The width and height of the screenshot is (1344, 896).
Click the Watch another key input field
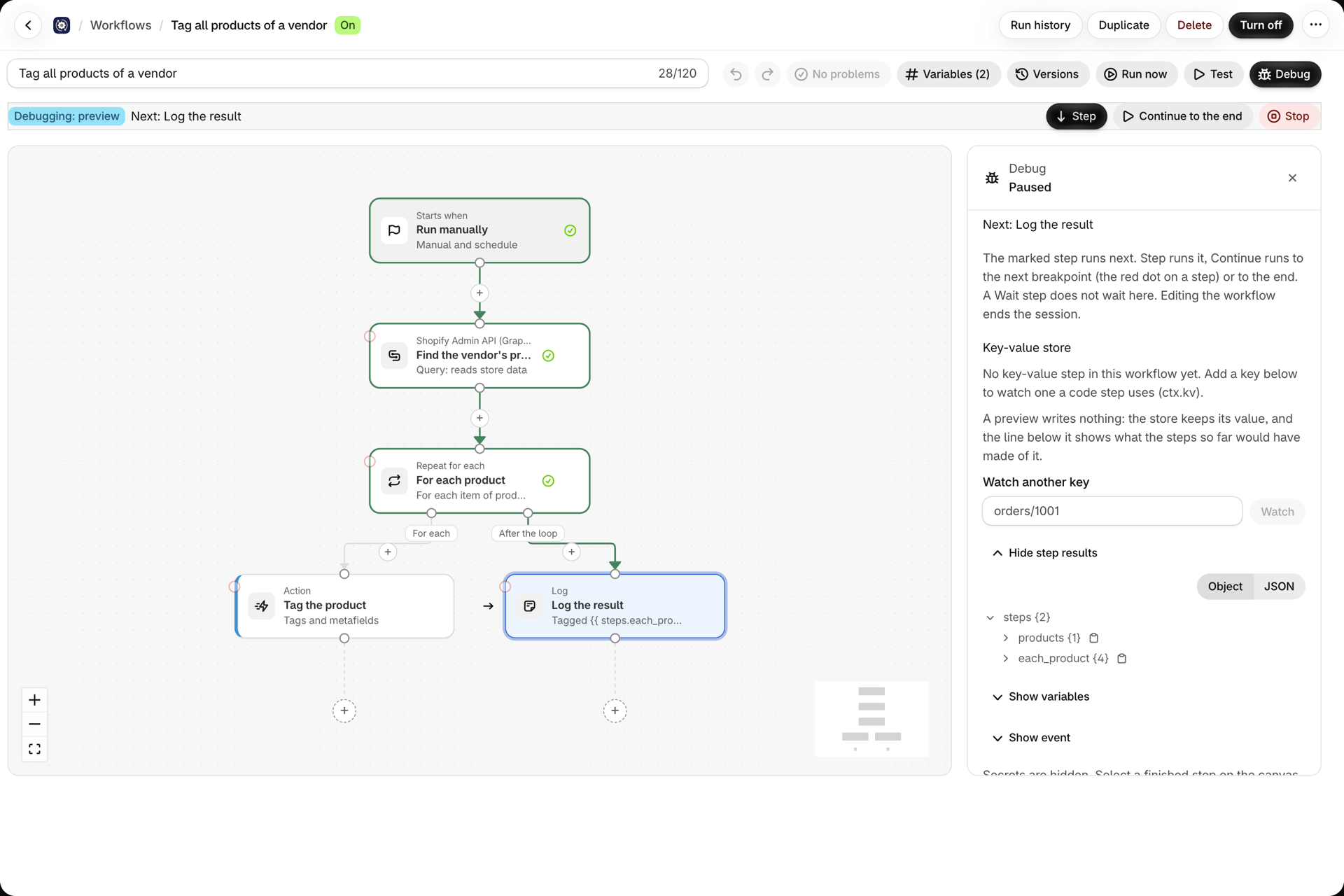click(1112, 511)
